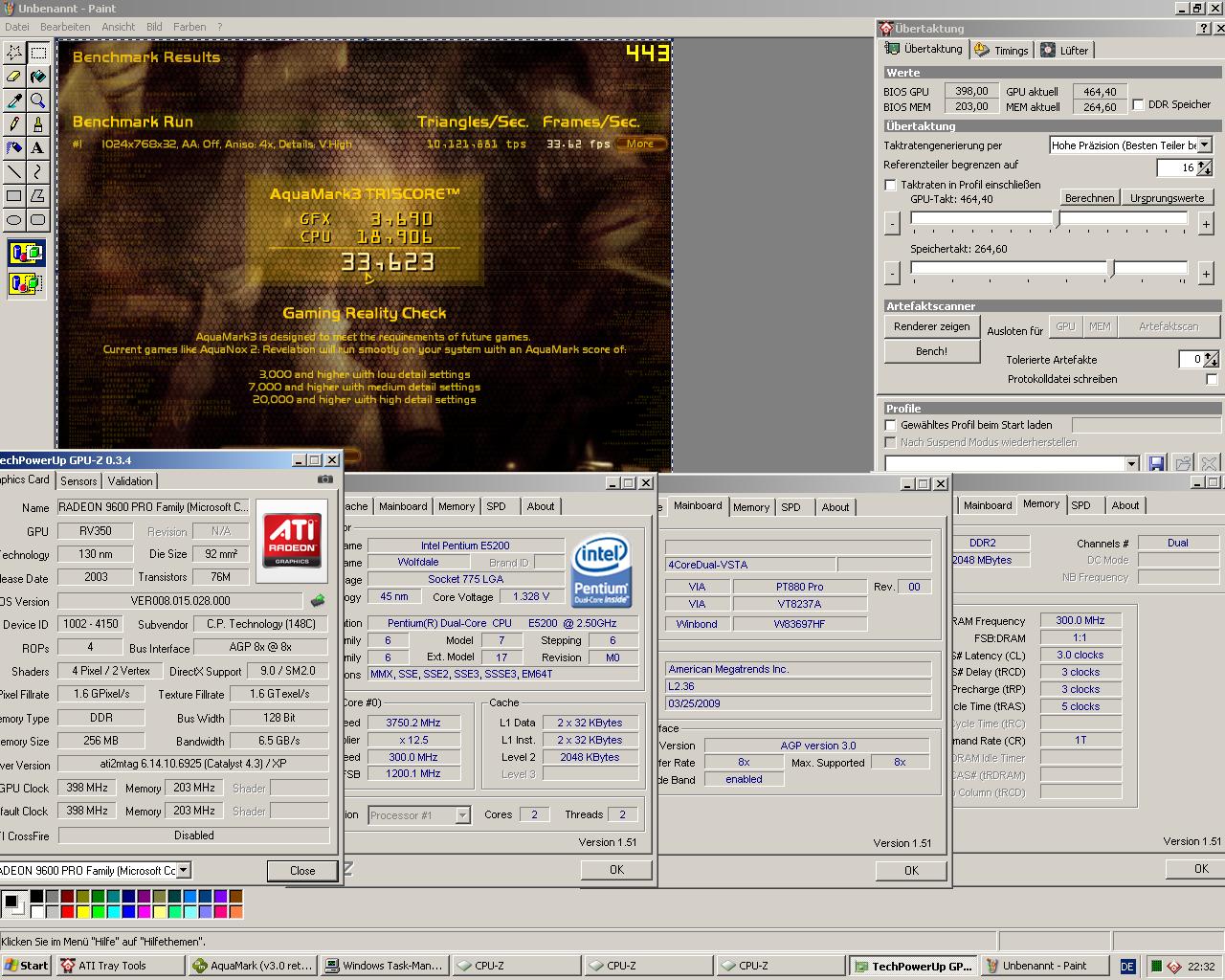Screen dimensions: 1225x980
Task: Click the More link in benchmark results
Action: coord(640,144)
